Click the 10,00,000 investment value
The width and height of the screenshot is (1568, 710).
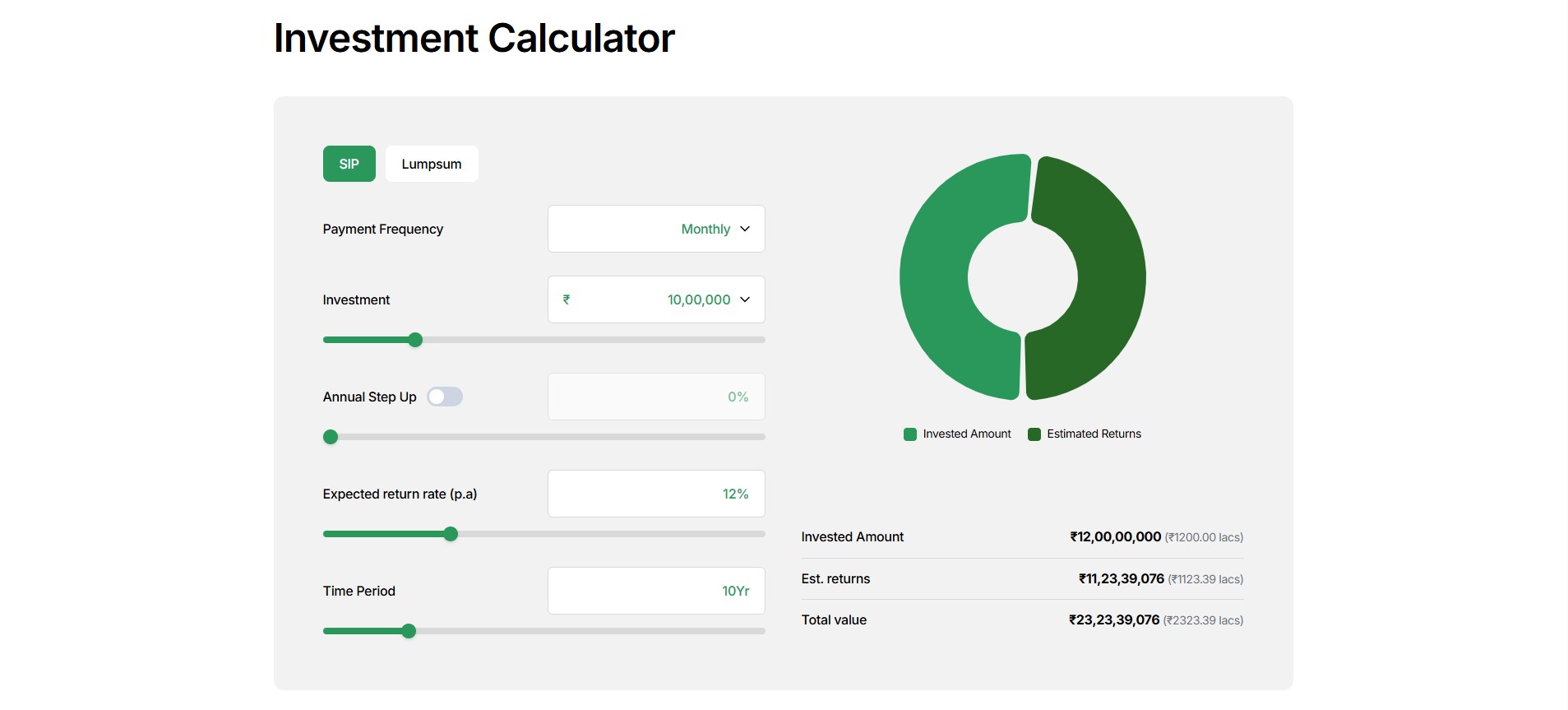698,299
